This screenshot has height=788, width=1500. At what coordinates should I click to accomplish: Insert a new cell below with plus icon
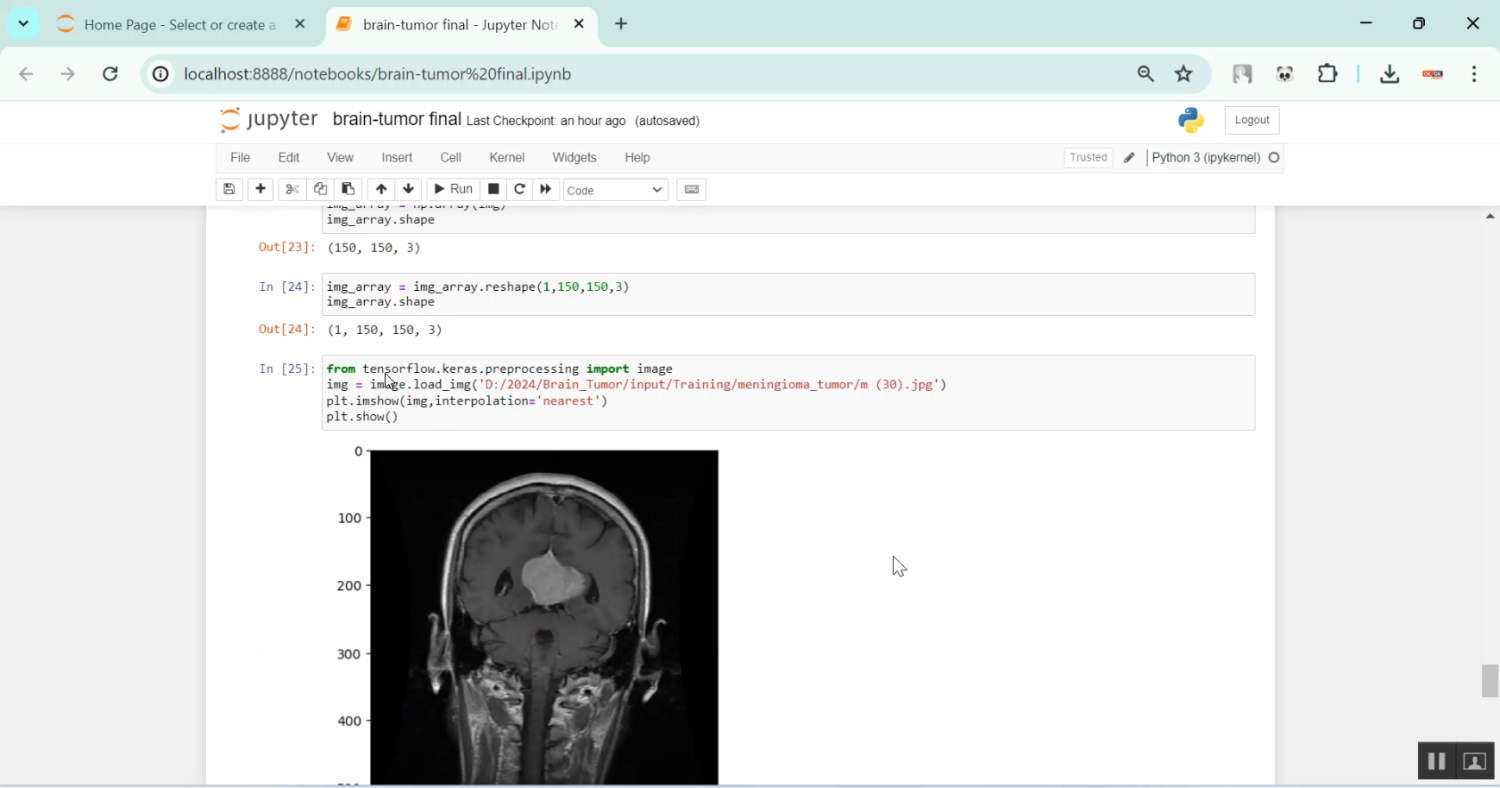click(260, 189)
